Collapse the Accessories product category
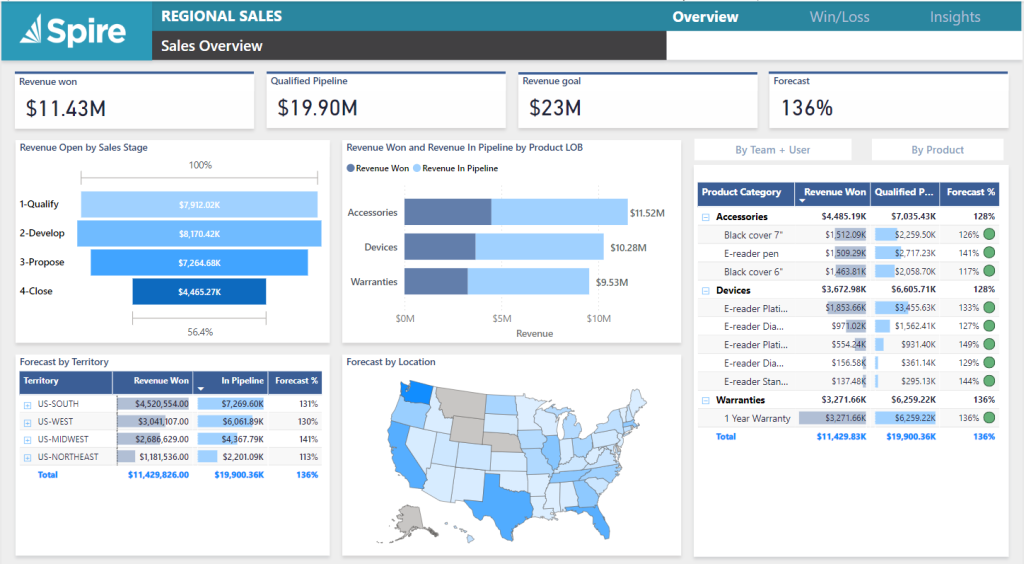1024x564 pixels. [706, 217]
